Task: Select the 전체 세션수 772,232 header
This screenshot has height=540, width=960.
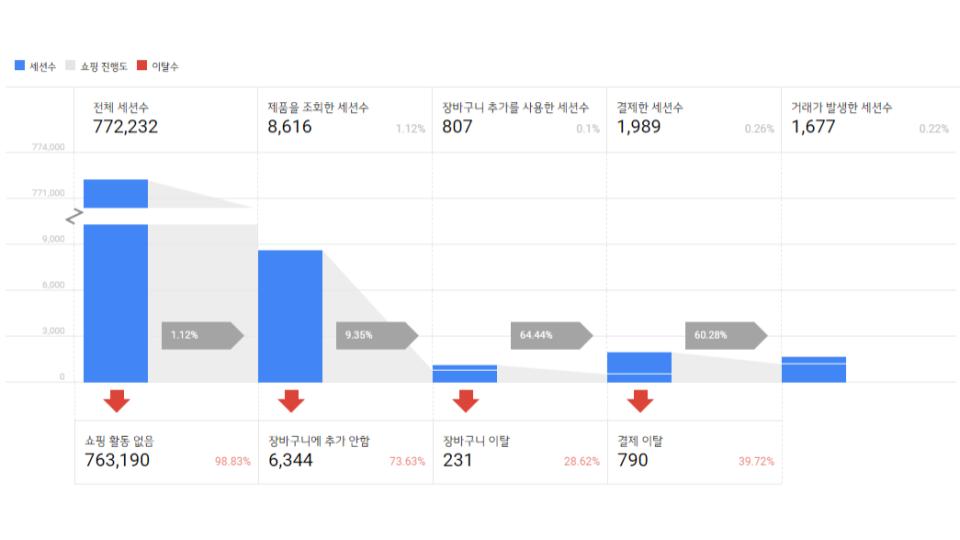Action: point(125,118)
